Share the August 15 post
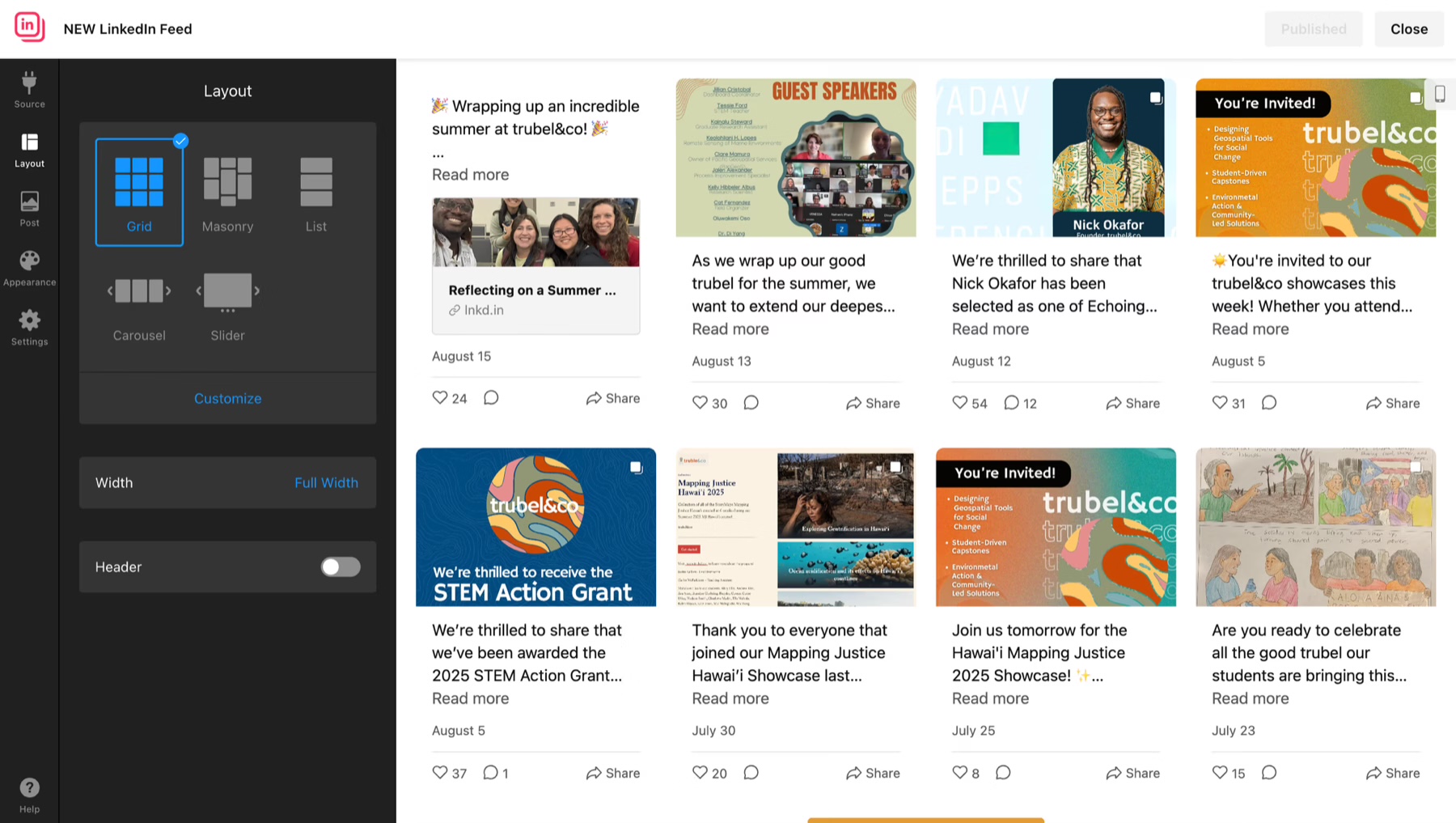 point(613,397)
